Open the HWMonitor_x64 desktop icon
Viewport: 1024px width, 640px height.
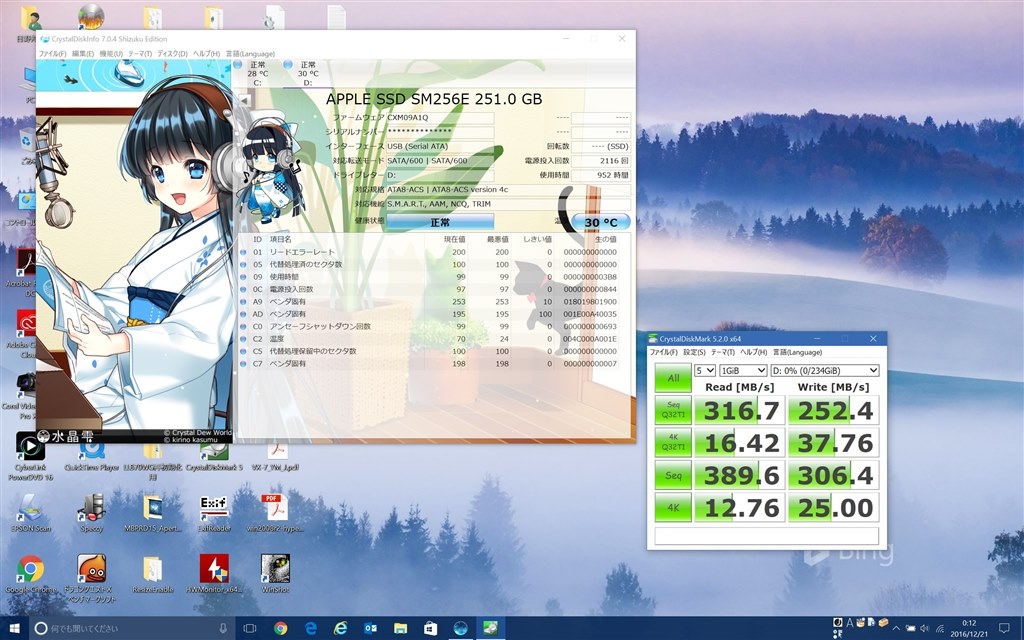pos(214,573)
